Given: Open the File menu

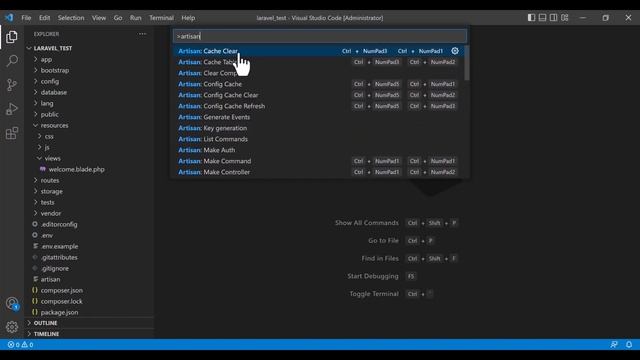Looking at the screenshot, I should click(x=26, y=18).
